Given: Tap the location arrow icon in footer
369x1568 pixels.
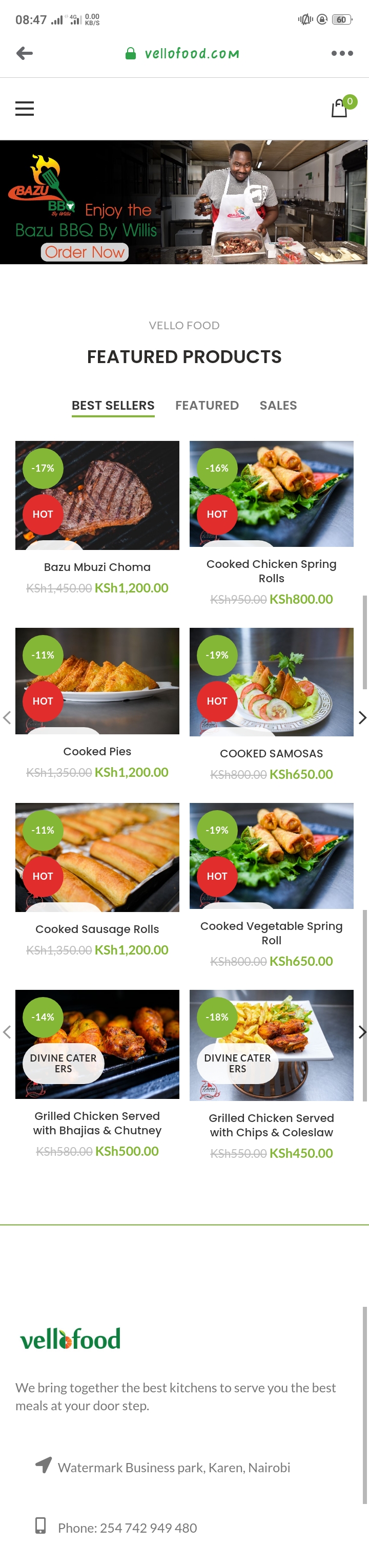Looking at the screenshot, I should point(43,1465).
